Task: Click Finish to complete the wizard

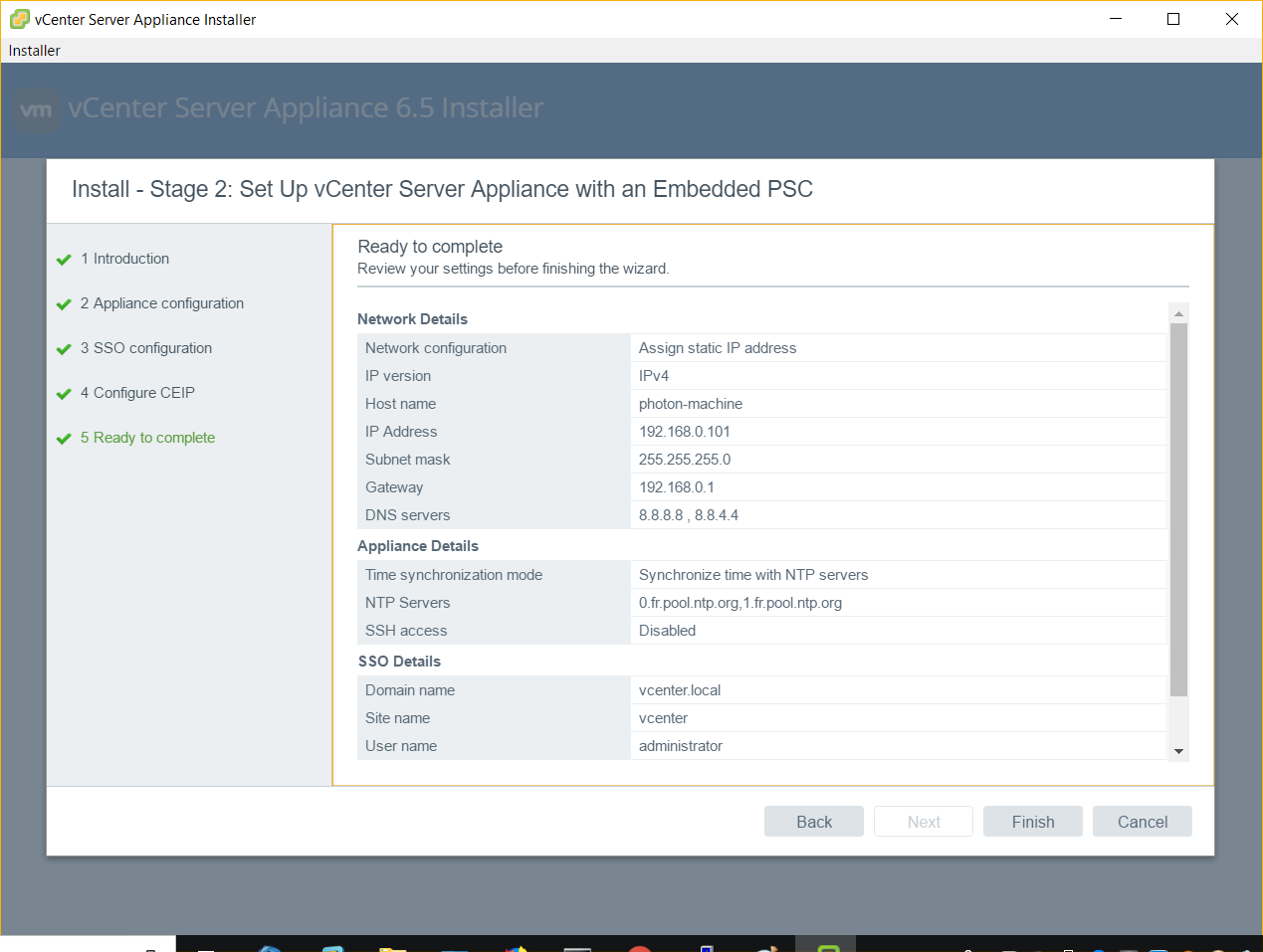Action: coord(1033,822)
